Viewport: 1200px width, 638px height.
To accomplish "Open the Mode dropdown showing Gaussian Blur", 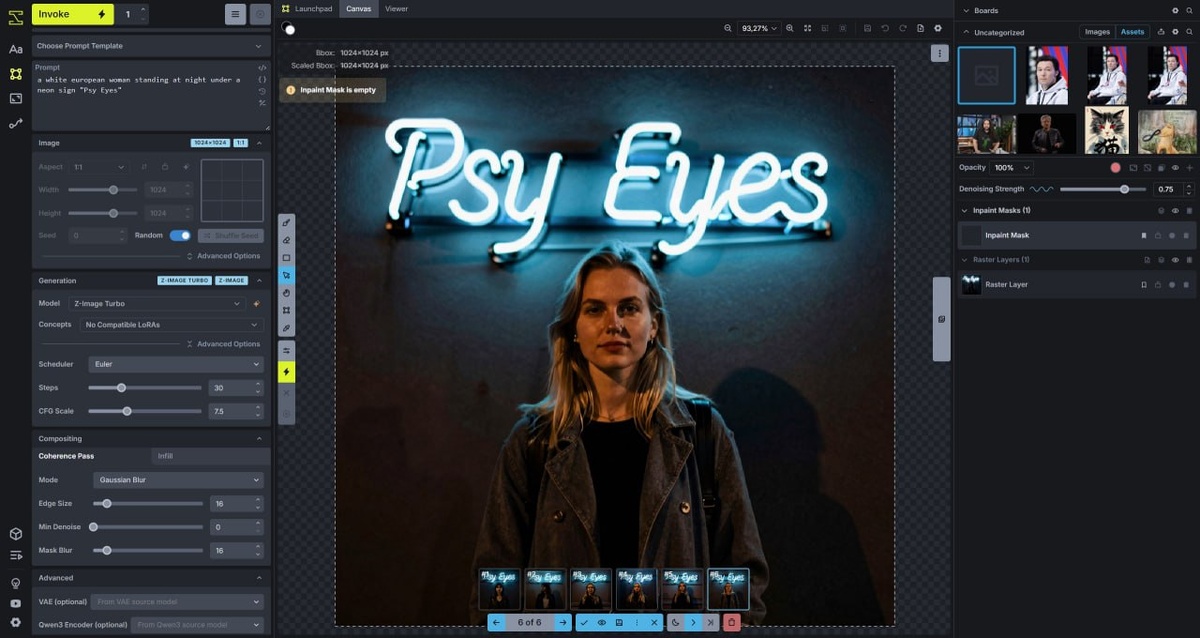I will tap(176, 480).
